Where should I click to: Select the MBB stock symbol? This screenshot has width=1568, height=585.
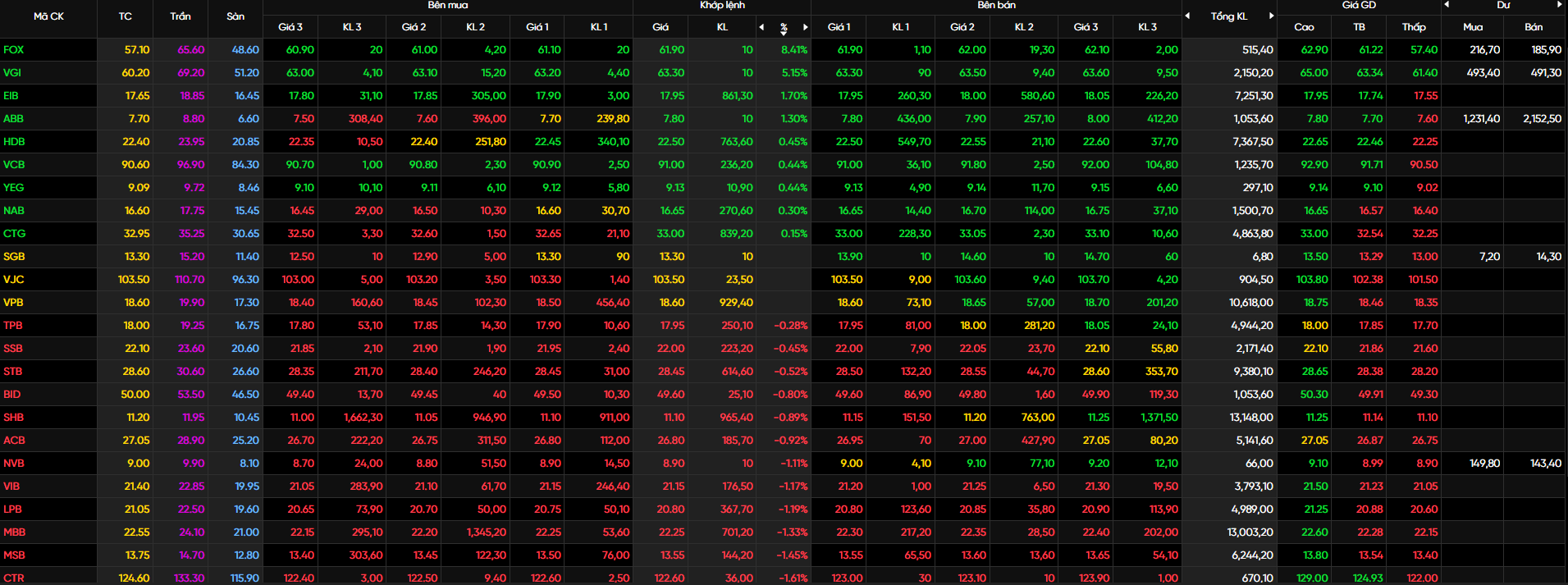[15, 532]
